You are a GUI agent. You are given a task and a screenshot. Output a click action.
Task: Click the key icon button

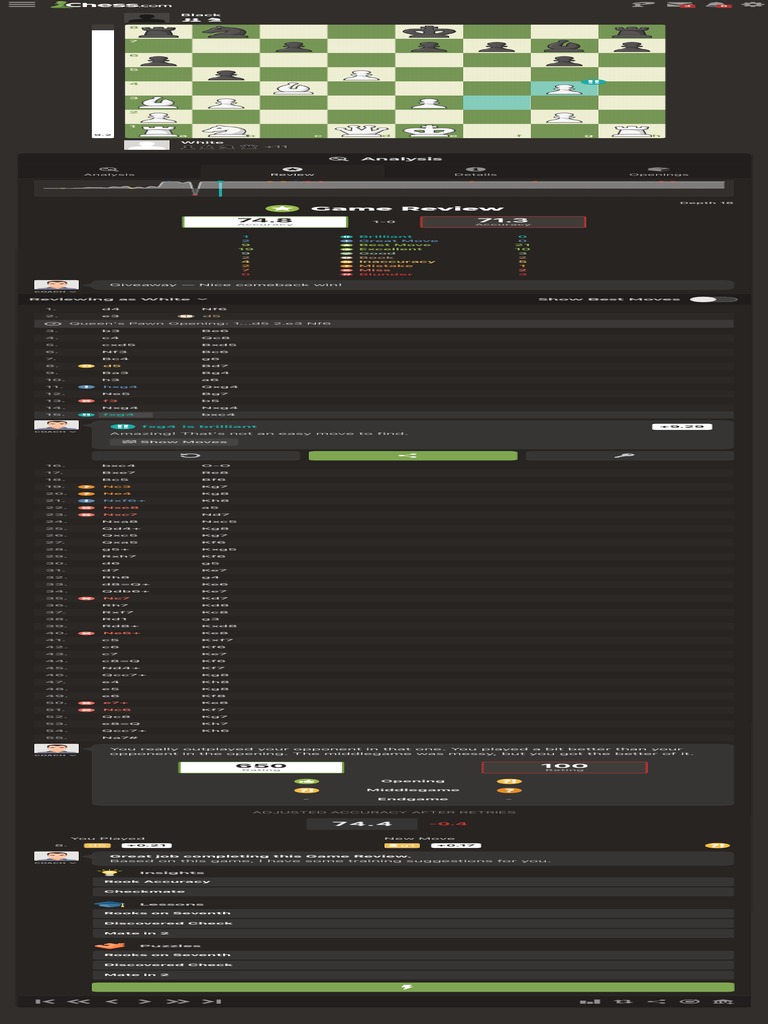click(x=630, y=455)
